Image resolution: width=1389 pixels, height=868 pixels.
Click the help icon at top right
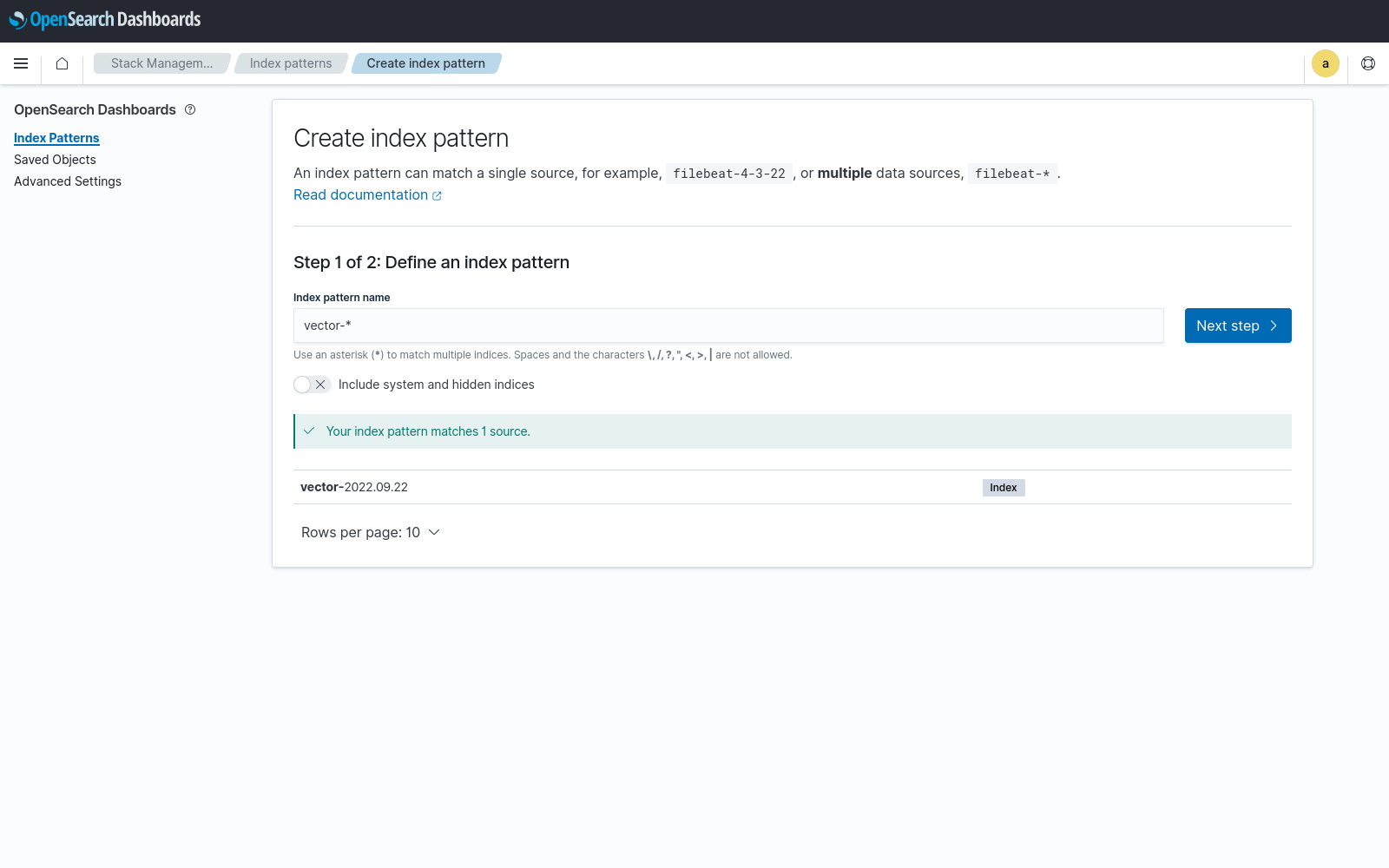click(1368, 63)
